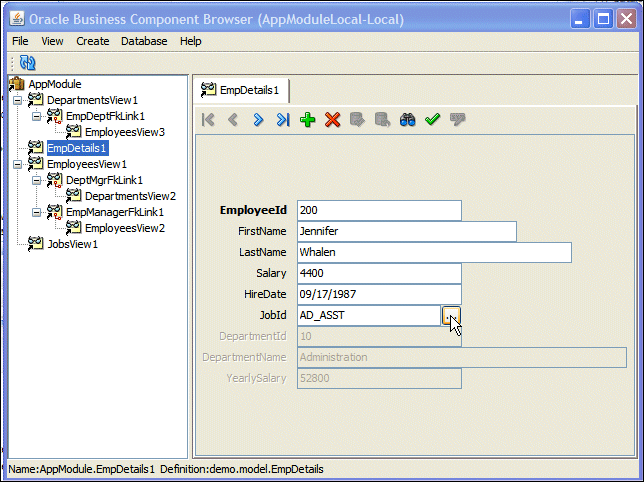
Task: Go to next record arrow
Action: coord(258,119)
